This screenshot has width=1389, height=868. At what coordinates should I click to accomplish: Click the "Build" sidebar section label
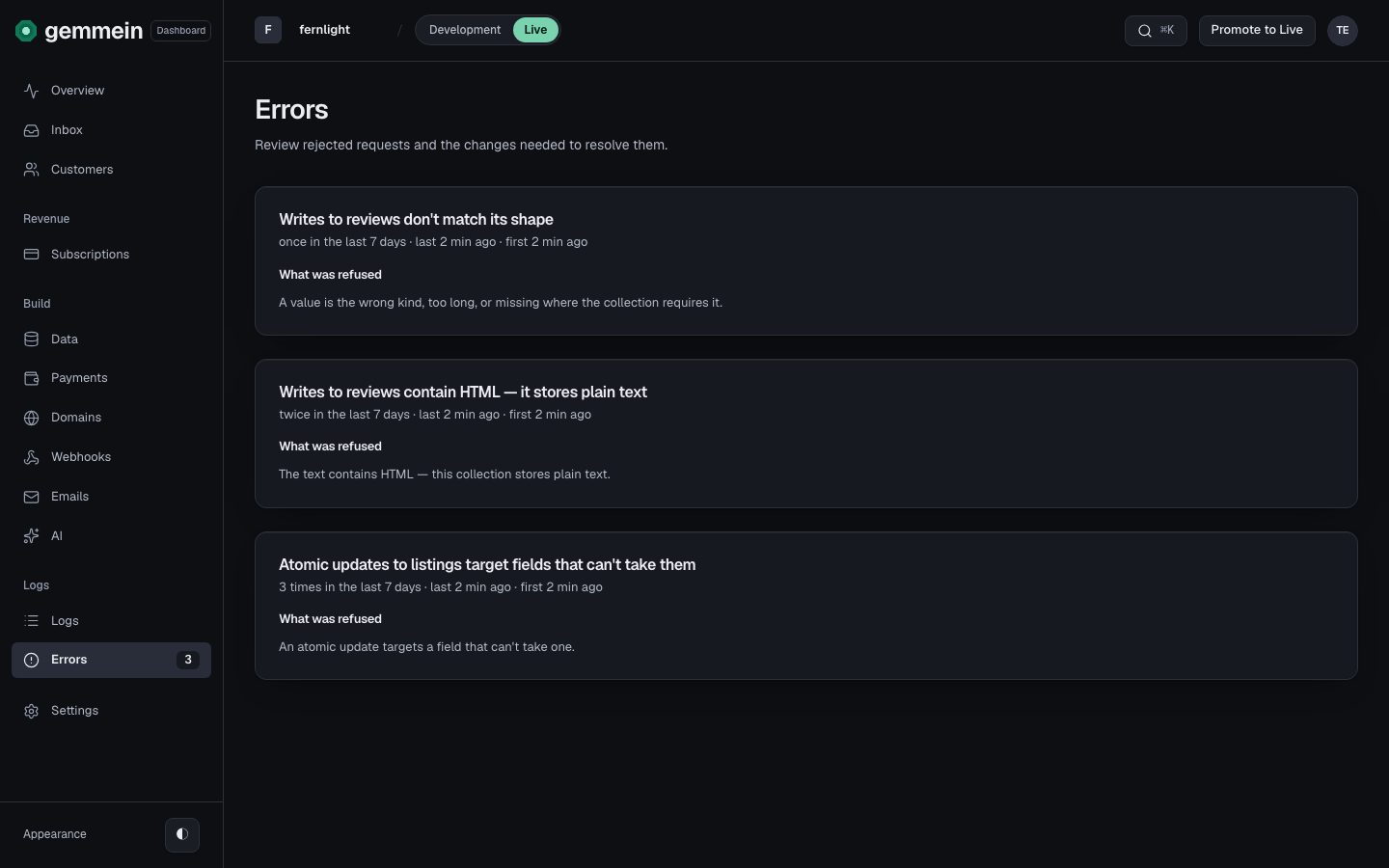click(37, 304)
